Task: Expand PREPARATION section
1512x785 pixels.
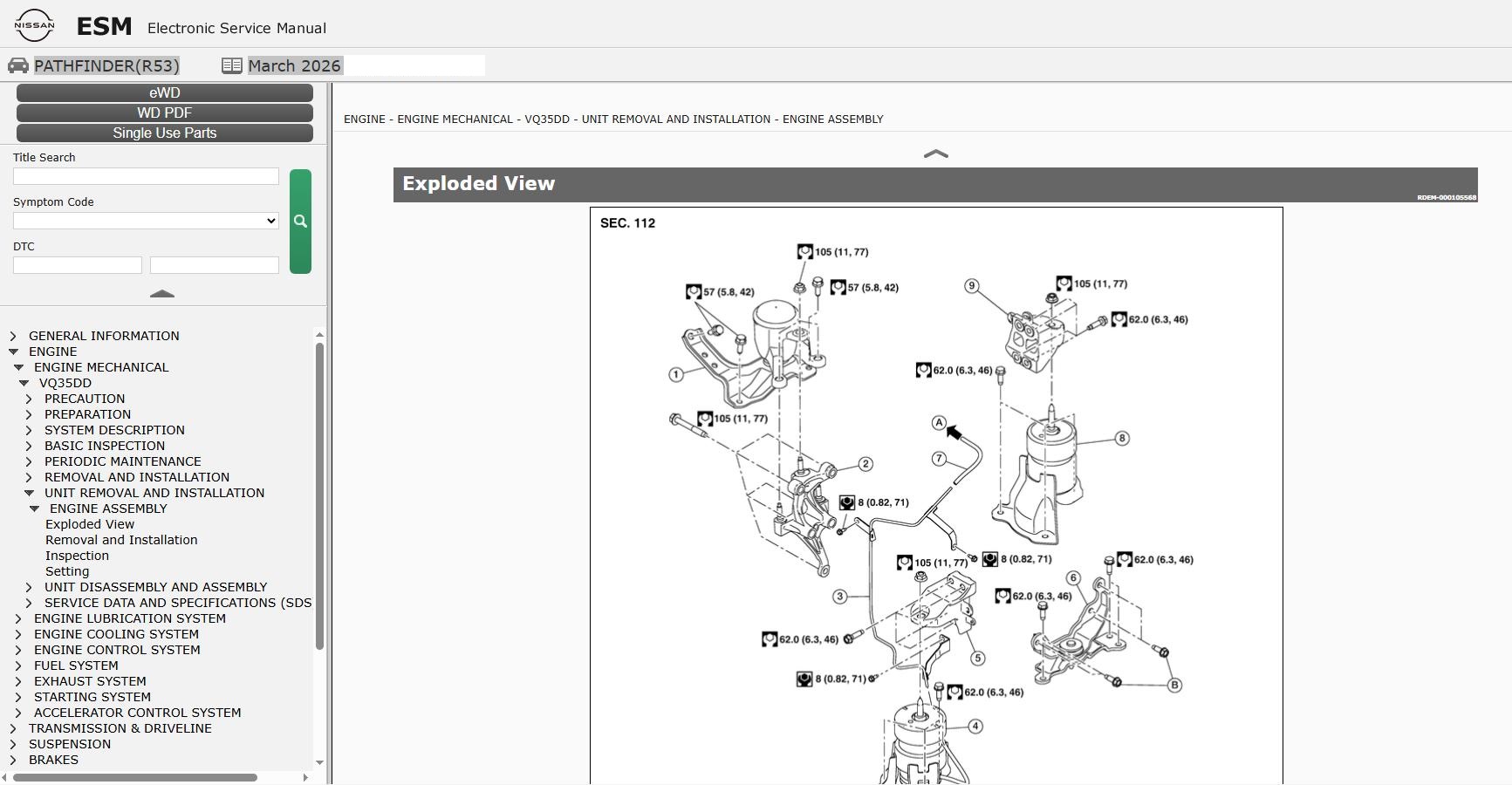Action: coord(29,414)
